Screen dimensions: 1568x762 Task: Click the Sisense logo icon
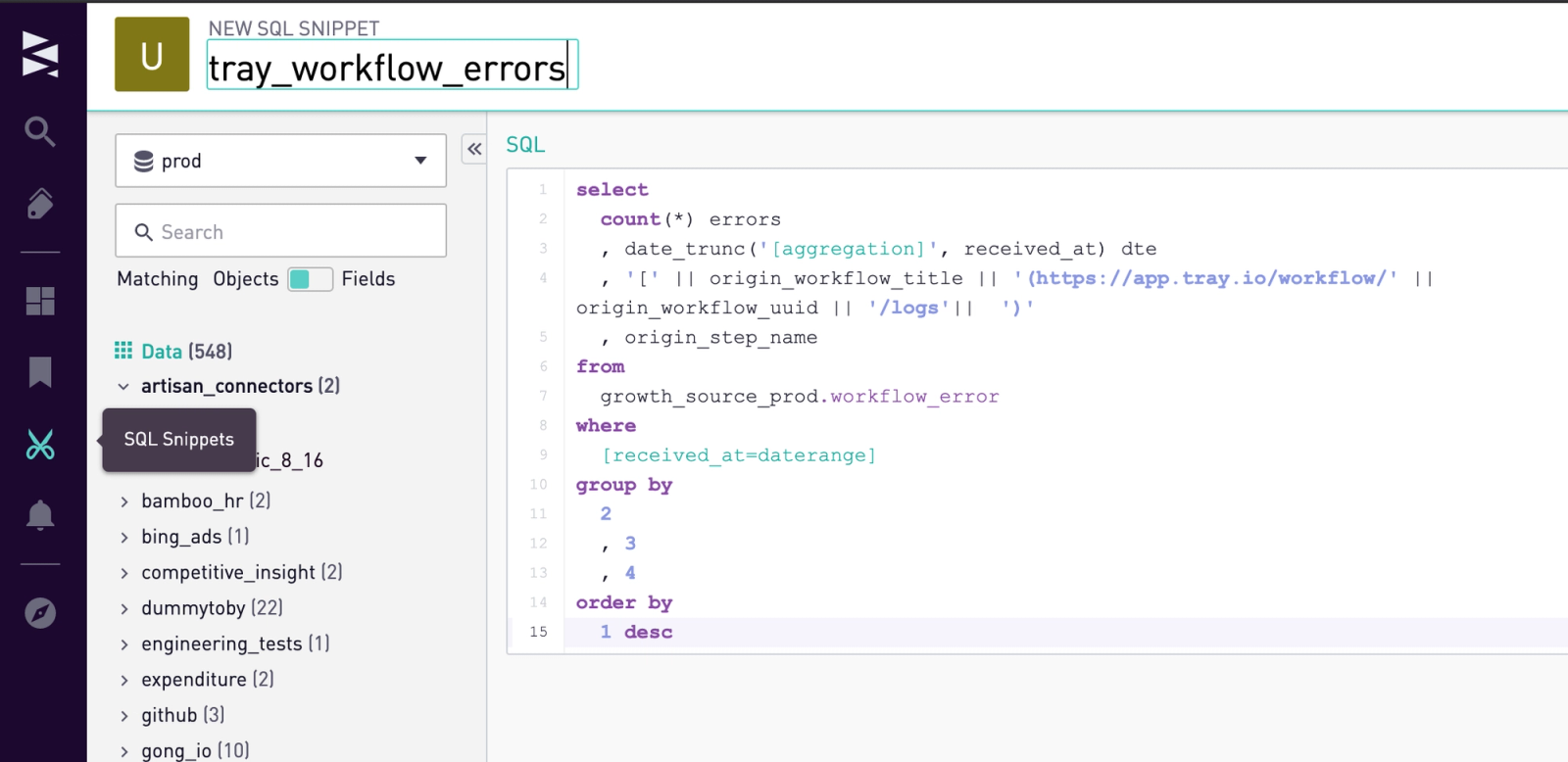40,54
